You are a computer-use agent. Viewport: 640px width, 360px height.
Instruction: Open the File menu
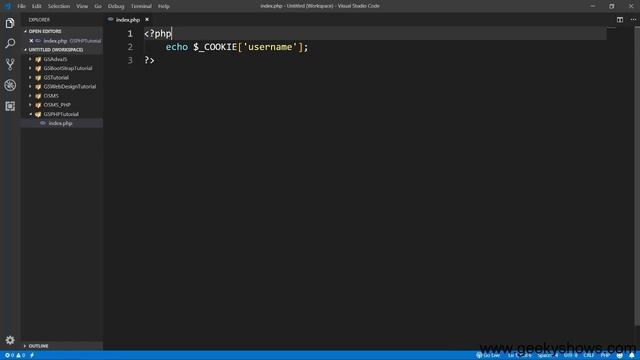tap(21, 6)
